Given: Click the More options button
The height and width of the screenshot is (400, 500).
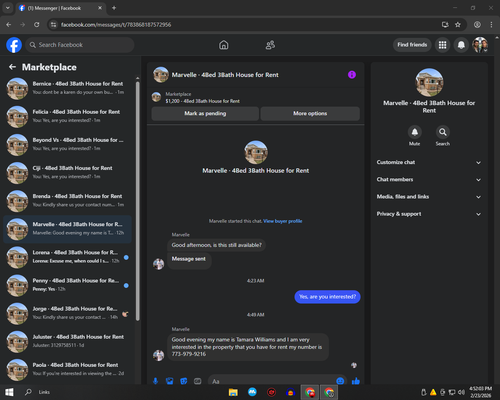Looking at the screenshot, I should point(310,114).
